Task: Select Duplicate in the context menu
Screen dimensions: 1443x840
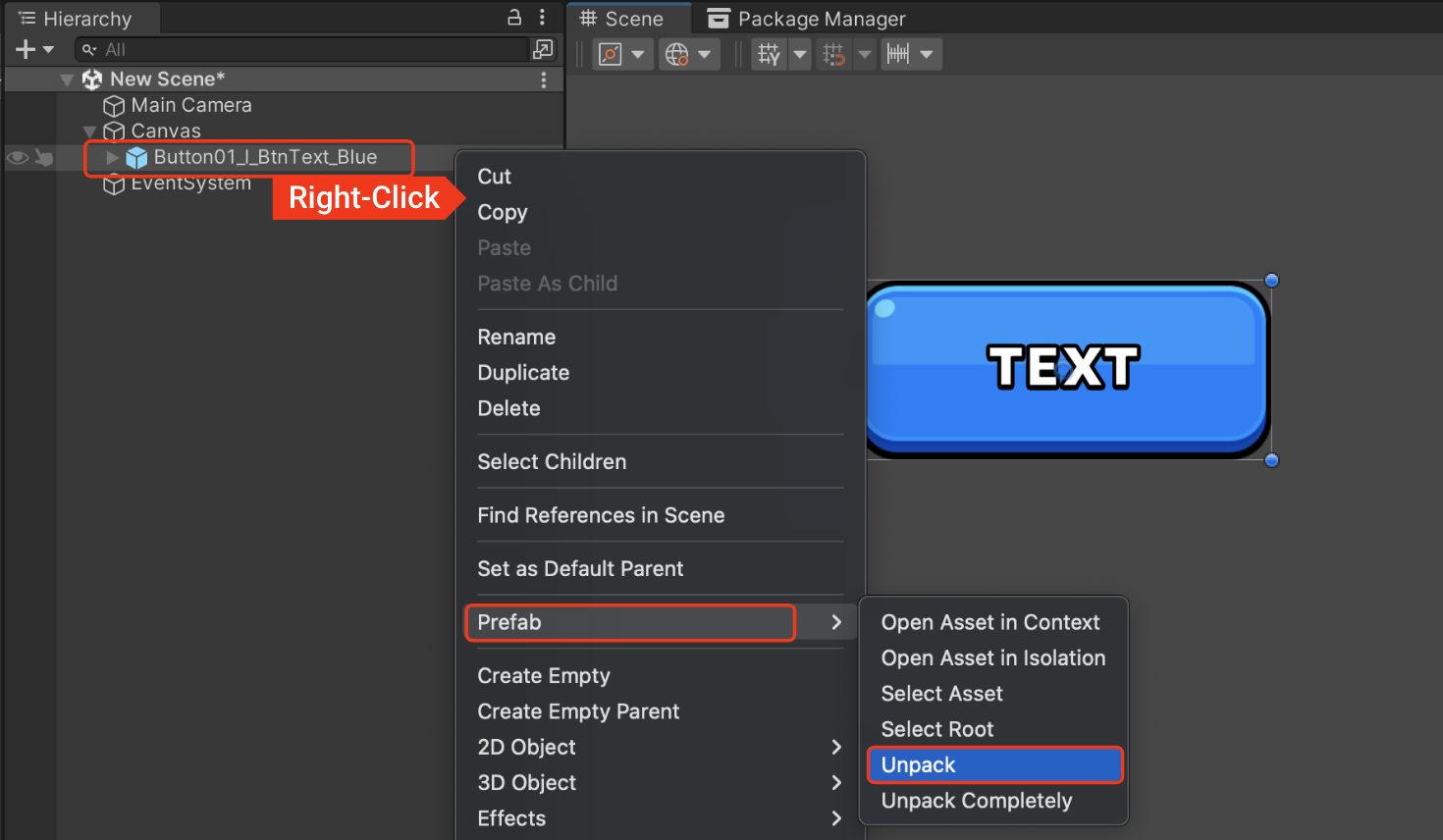Action: [523, 373]
